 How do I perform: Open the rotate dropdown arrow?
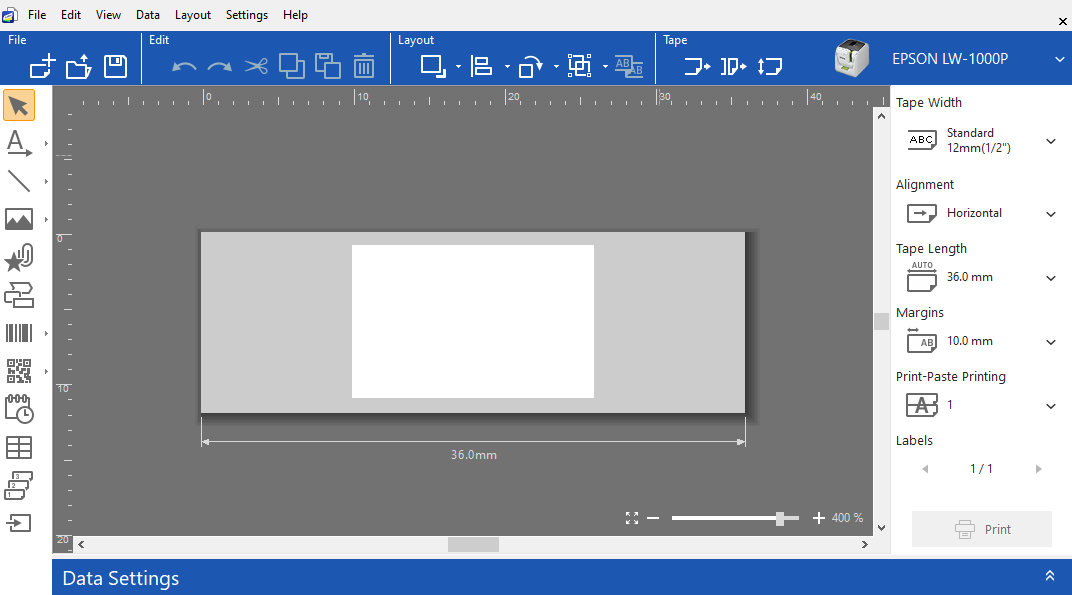[556, 66]
